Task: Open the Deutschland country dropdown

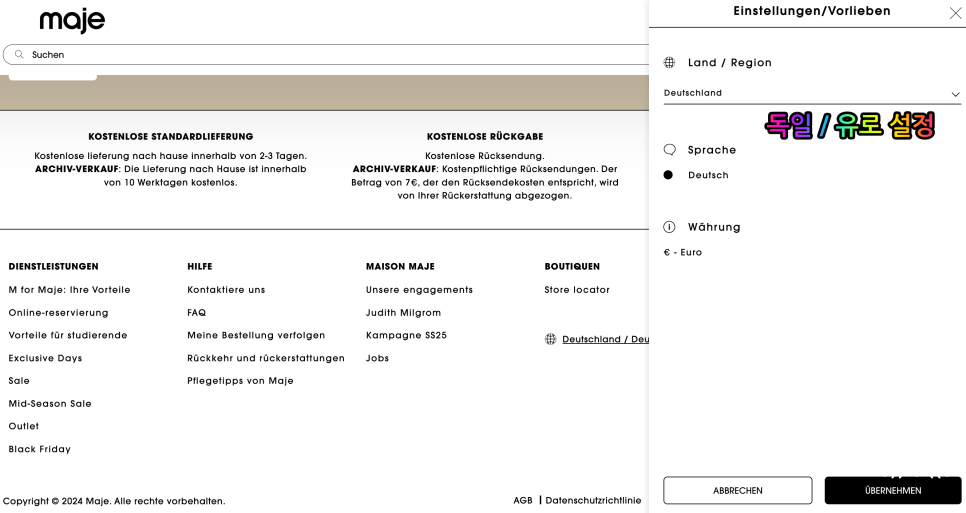Action: 812,94
